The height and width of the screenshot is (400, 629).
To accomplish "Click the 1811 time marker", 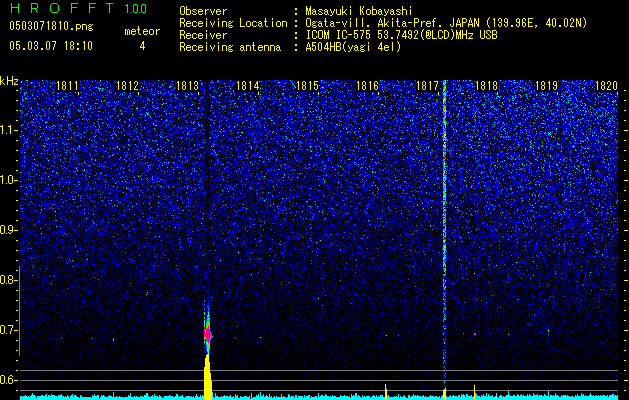I will (67, 86).
